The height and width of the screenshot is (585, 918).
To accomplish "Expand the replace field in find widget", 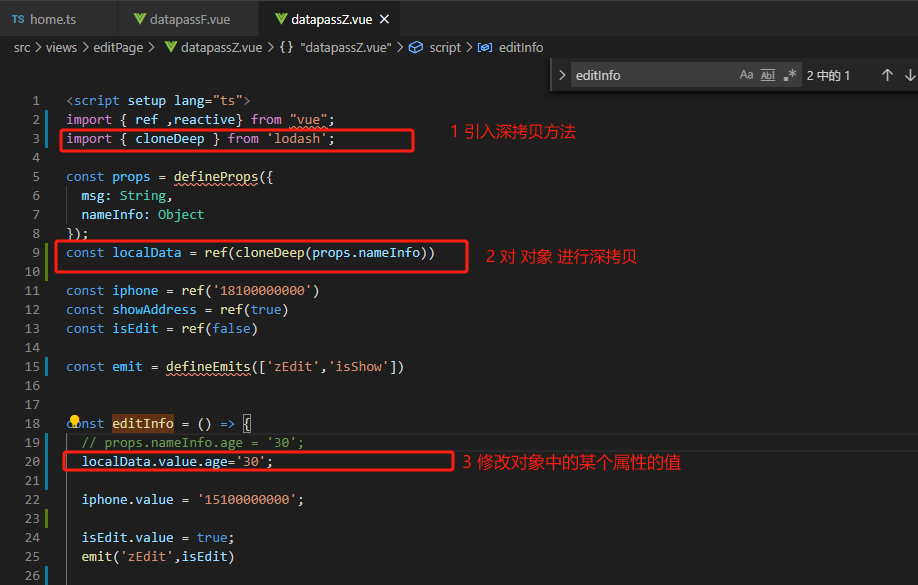I will (562, 75).
